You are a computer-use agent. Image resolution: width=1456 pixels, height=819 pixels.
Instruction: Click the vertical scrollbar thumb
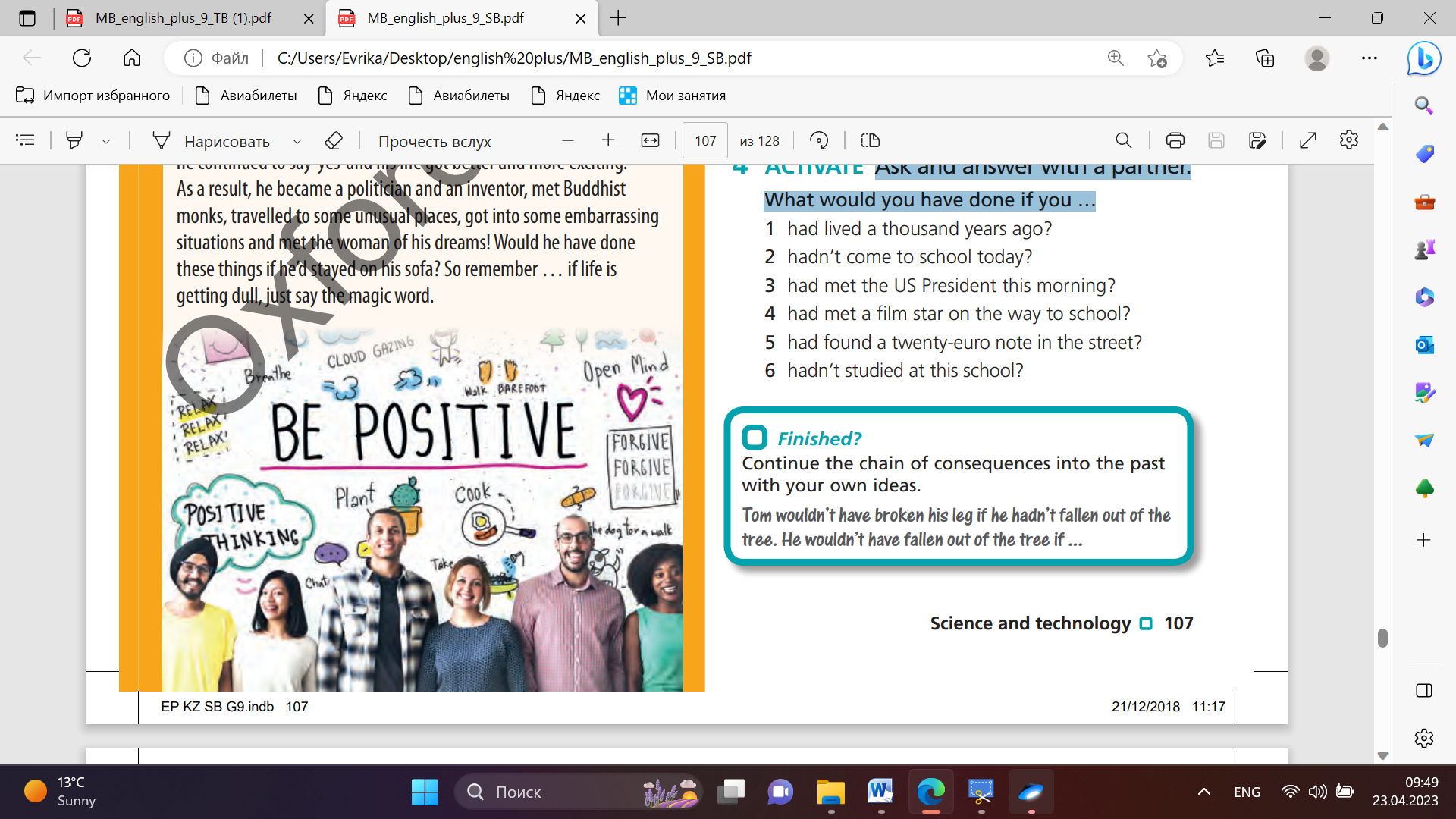click(1382, 638)
